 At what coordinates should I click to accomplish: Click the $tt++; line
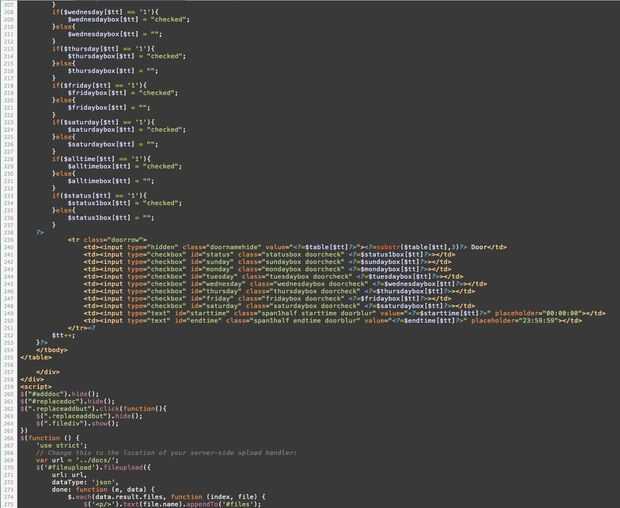63,335
